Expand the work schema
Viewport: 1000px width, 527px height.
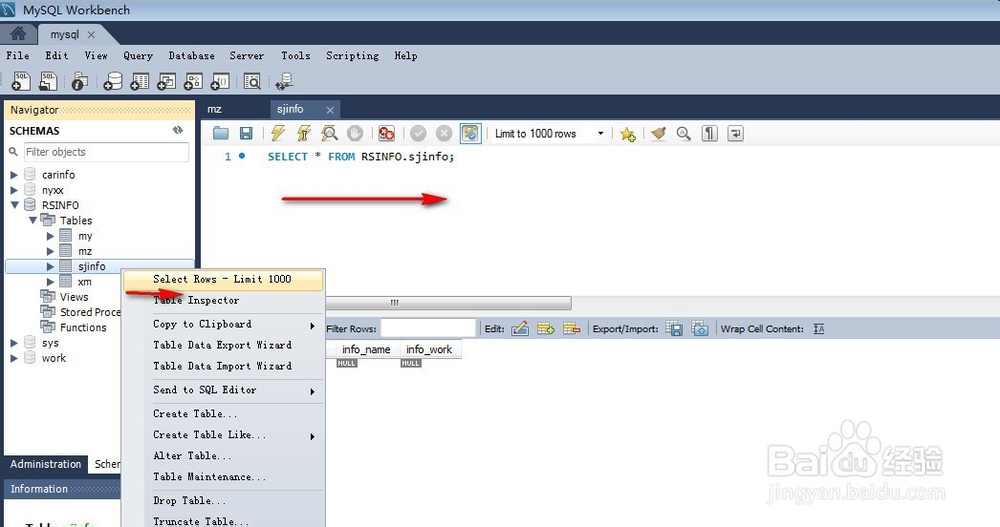(x=14, y=358)
